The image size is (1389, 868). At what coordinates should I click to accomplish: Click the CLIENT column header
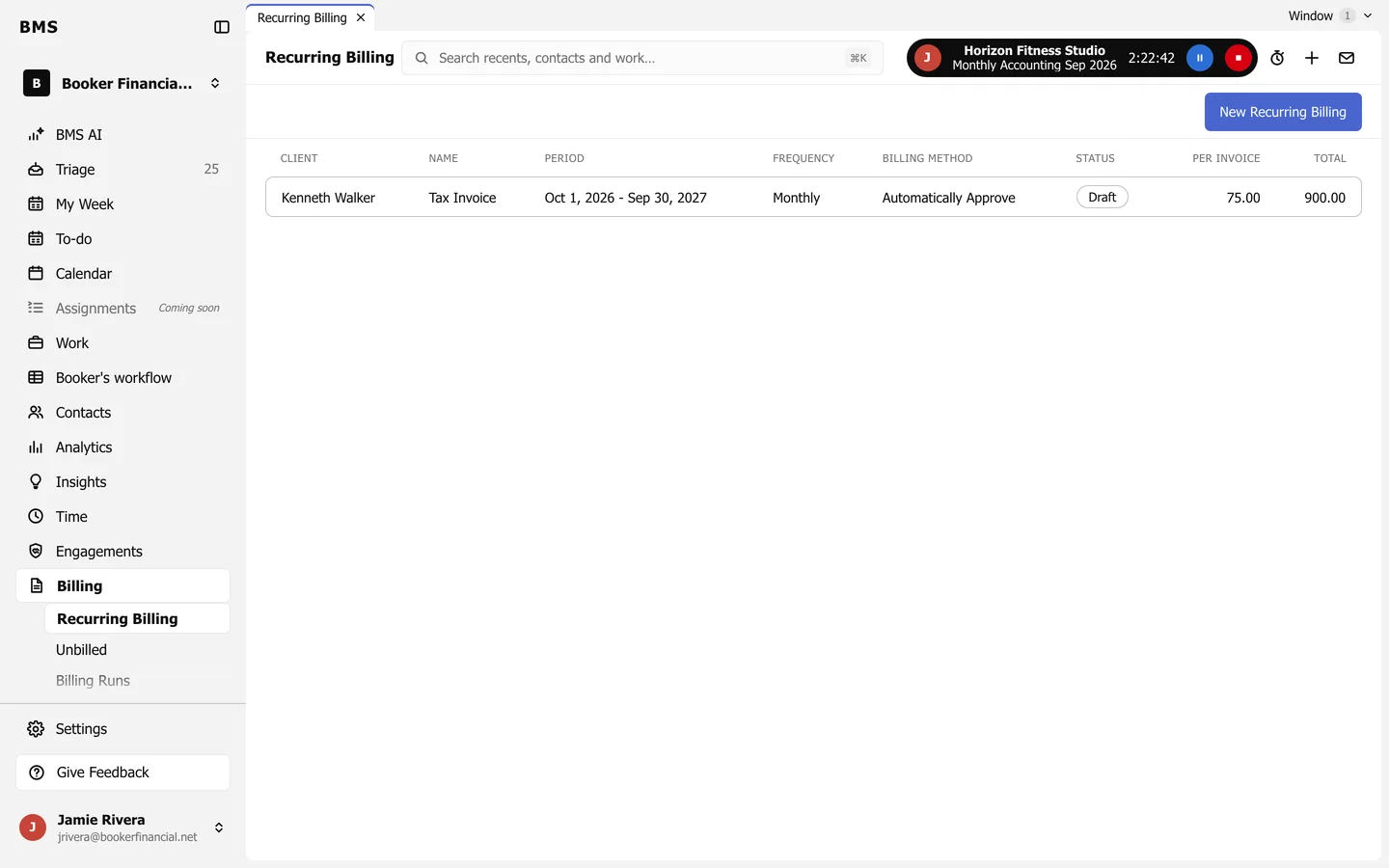point(299,158)
